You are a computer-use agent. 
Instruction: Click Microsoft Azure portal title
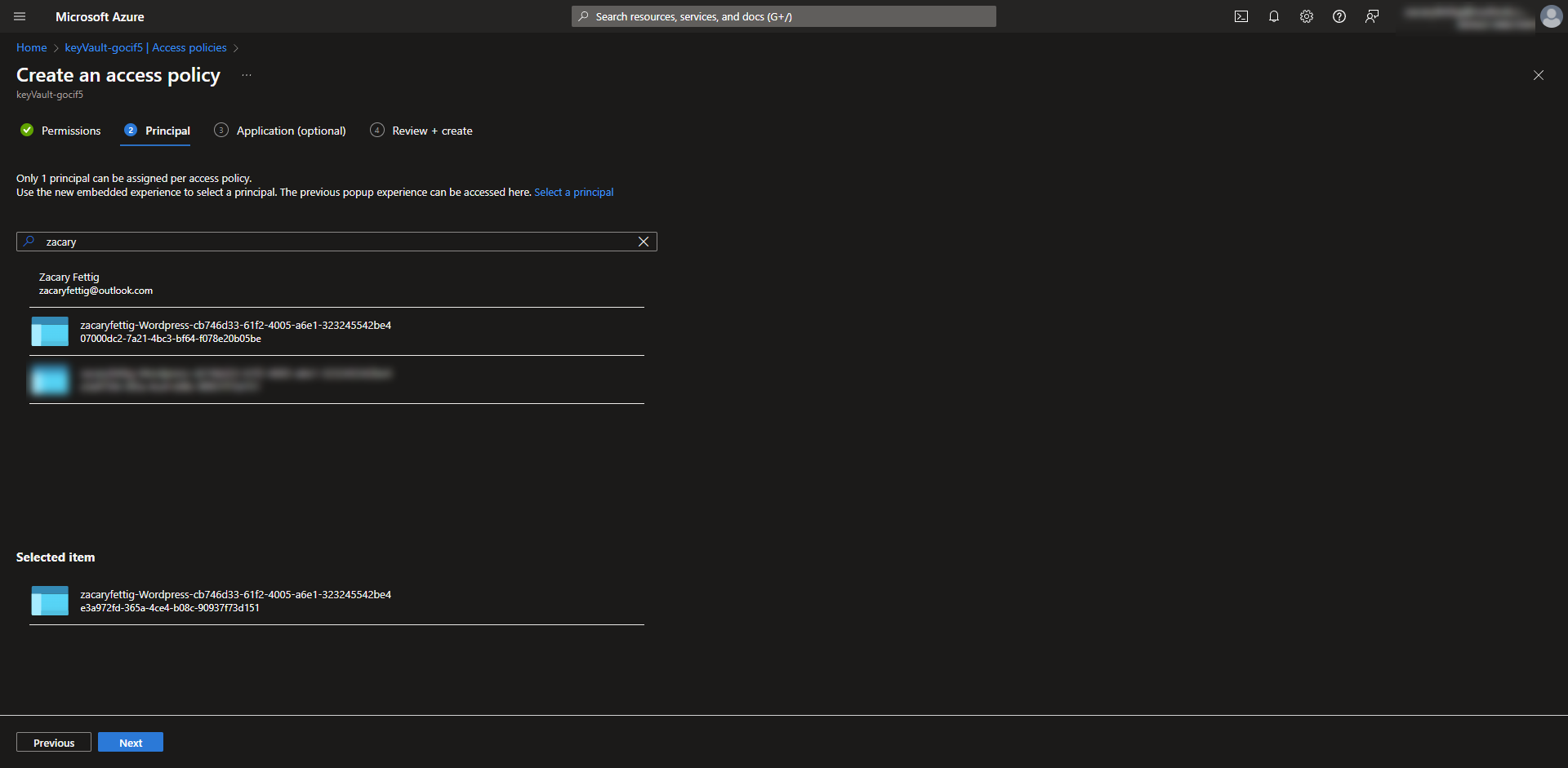click(100, 16)
